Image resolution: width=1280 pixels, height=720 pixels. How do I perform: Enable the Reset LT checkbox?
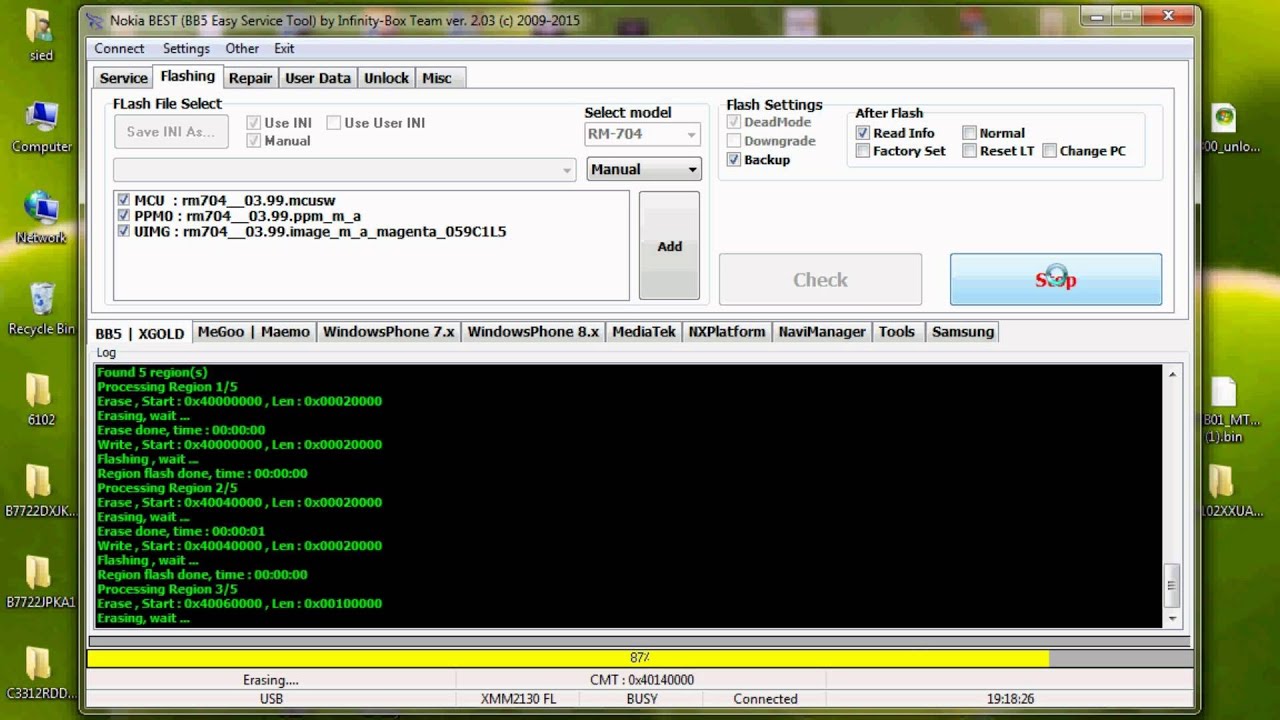969,151
